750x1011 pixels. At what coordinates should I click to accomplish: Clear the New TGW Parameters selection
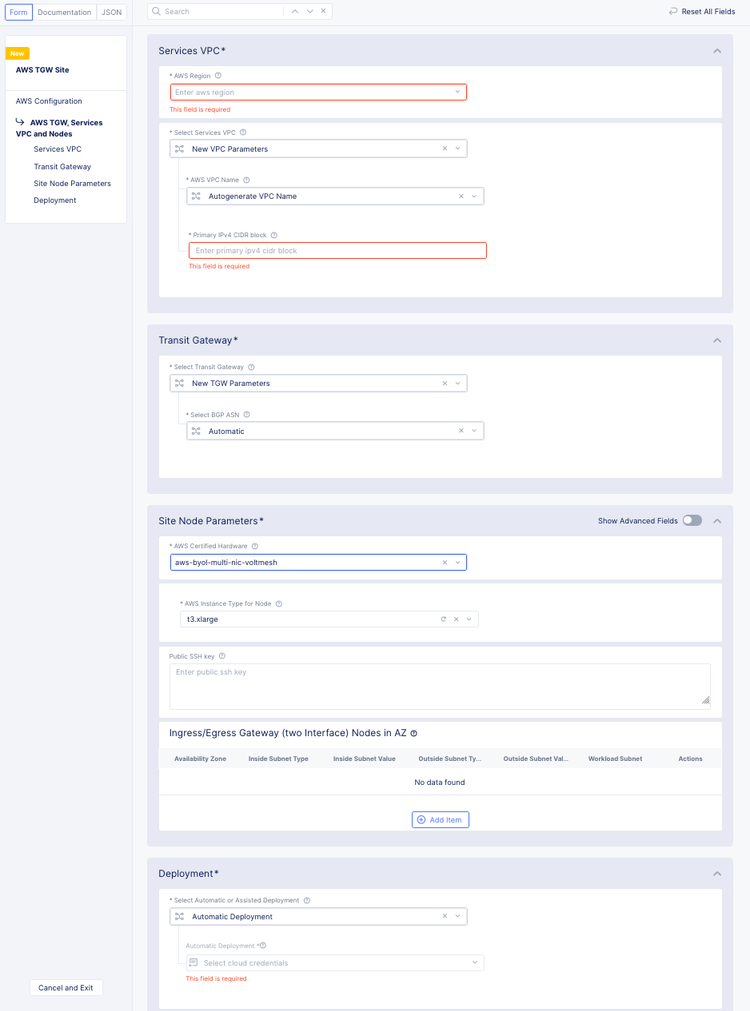tap(445, 383)
